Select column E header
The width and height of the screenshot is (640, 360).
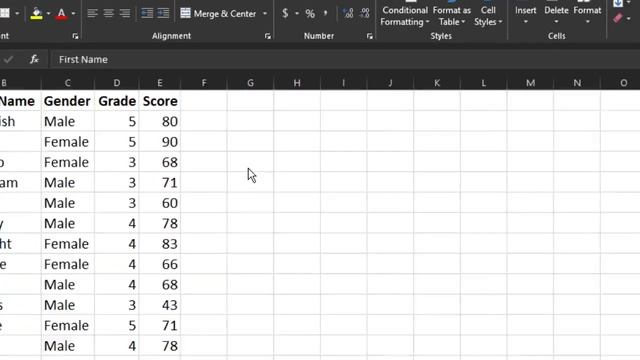click(160, 83)
